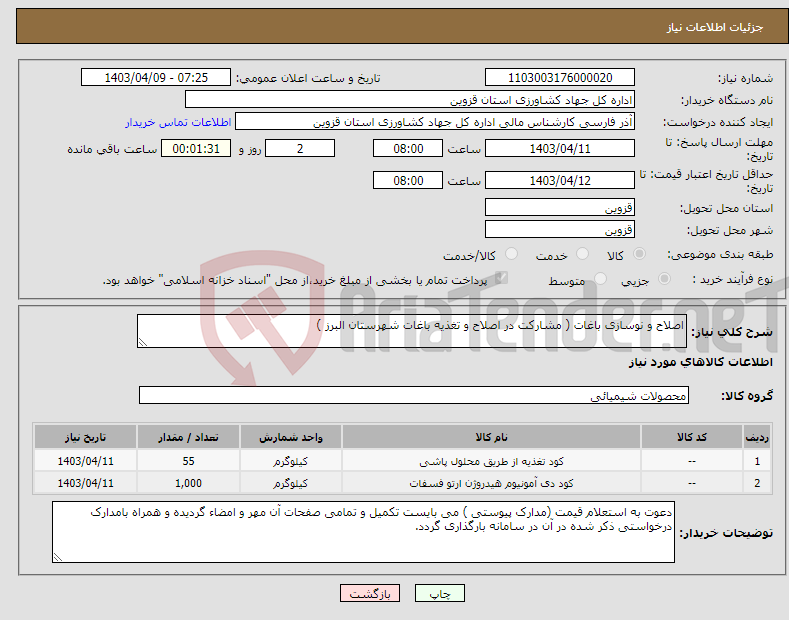Click the کد کالا column header
Image resolution: width=789 pixels, height=620 pixels.
(x=691, y=437)
